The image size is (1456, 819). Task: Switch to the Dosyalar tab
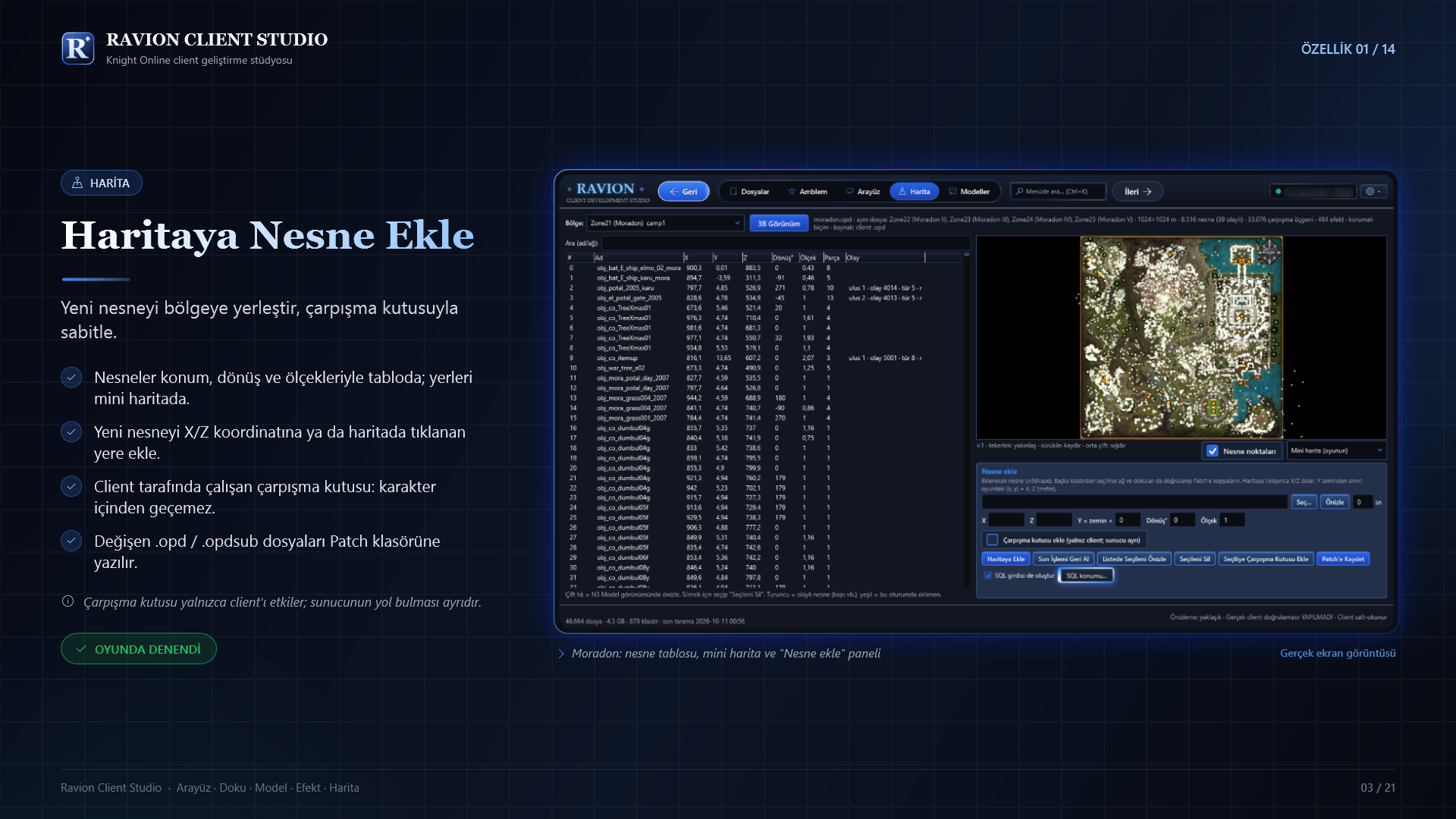(749, 192)
